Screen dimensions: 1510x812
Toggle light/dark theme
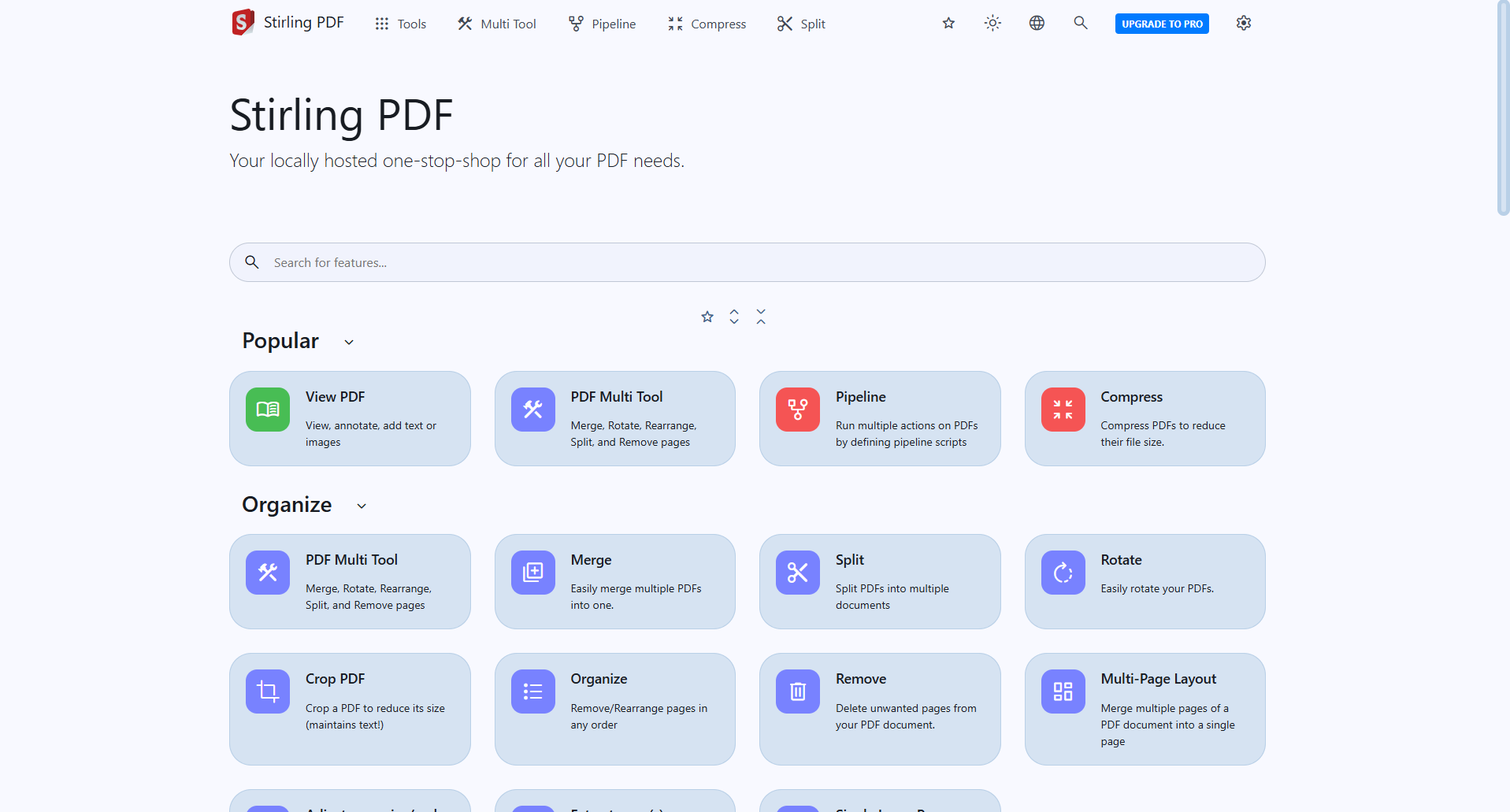[992, 23]
